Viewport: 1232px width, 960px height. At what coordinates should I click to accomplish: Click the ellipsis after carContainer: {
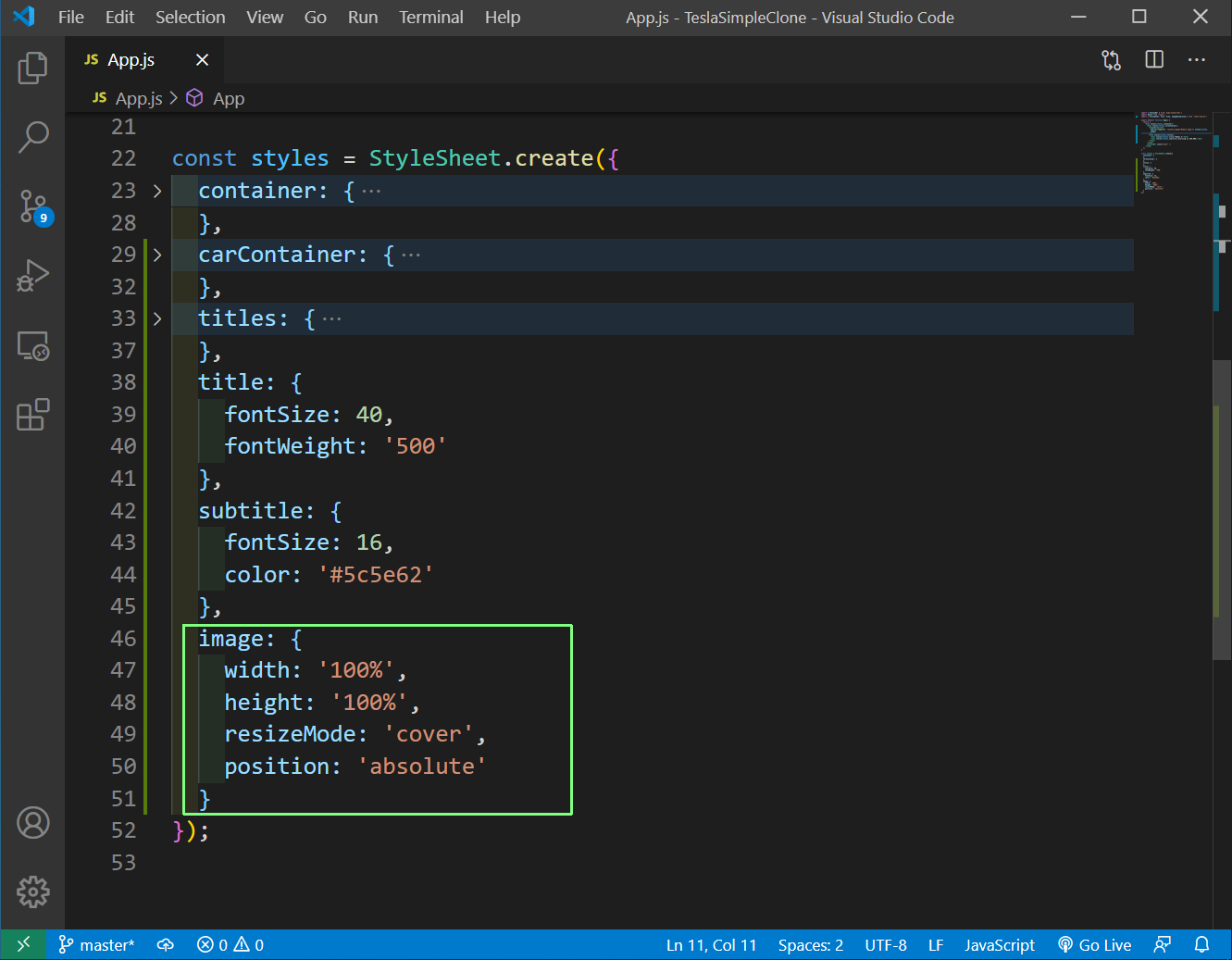coord(411,256)
